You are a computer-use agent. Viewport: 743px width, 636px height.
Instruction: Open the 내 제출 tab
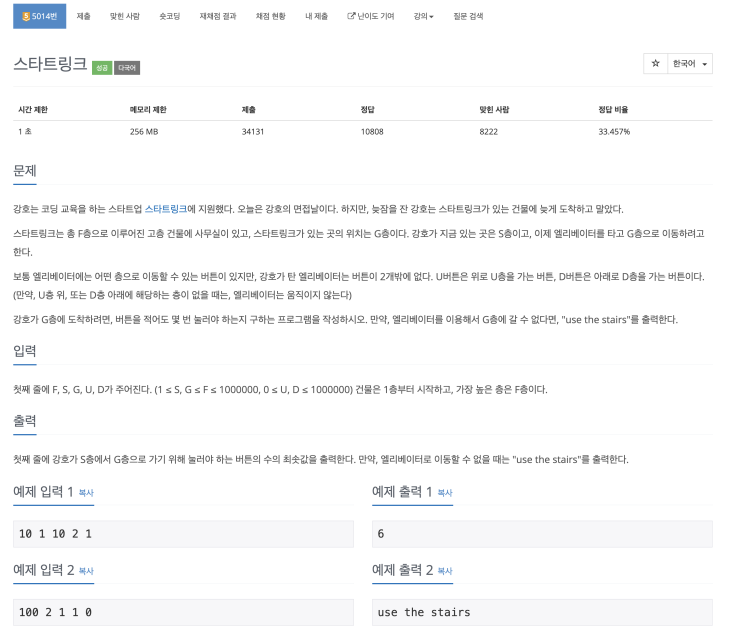(x=317, y=16)
